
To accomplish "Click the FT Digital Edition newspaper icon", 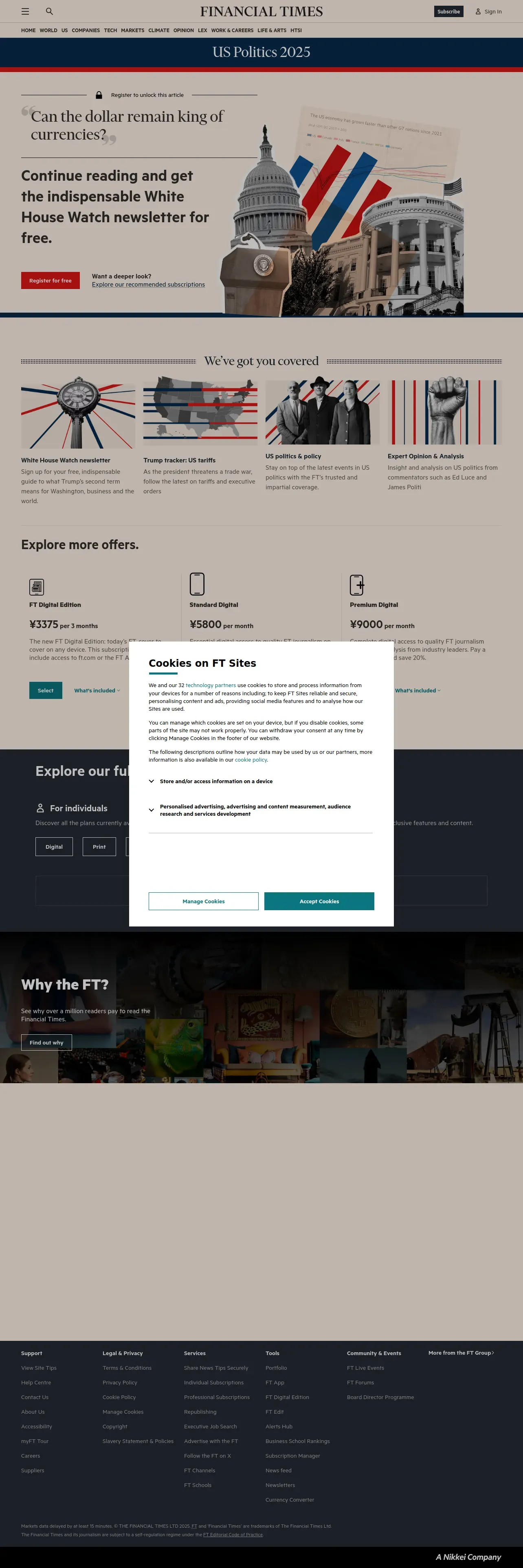I will [37, 587].
